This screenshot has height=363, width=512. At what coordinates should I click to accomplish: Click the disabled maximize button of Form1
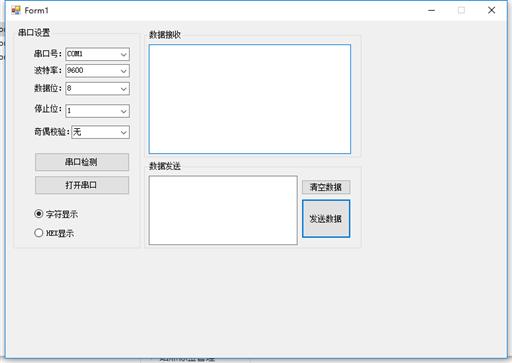click(x=461, y=10)
